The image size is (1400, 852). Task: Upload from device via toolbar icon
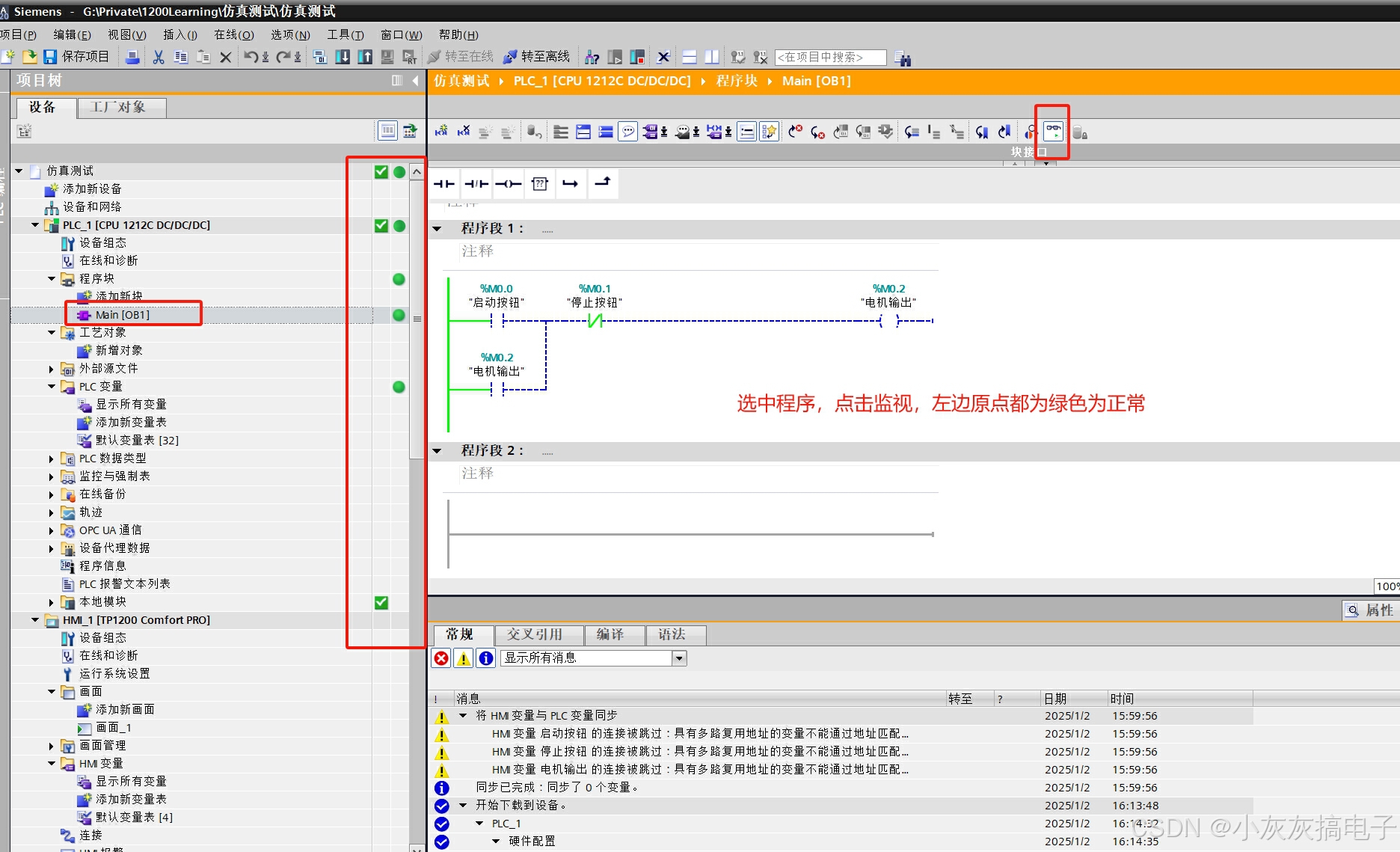tap(365, 57)
